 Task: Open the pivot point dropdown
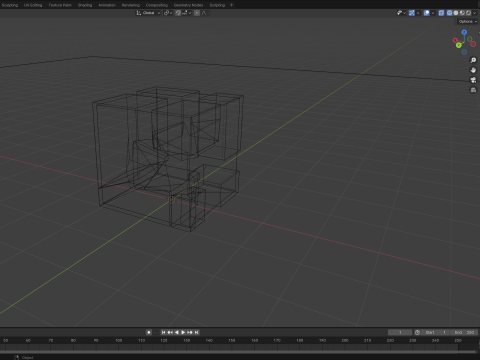pyautogui.click(x=168, y=13)
